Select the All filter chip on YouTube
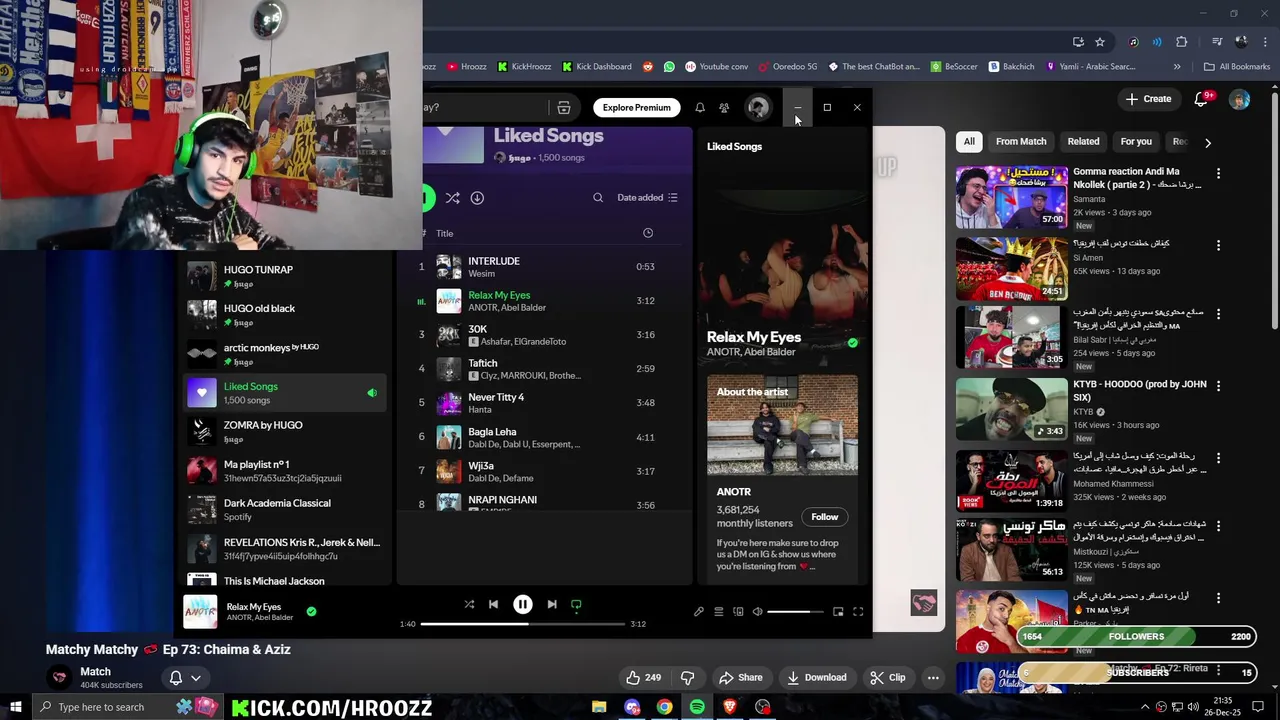 (x=968, y=142)
